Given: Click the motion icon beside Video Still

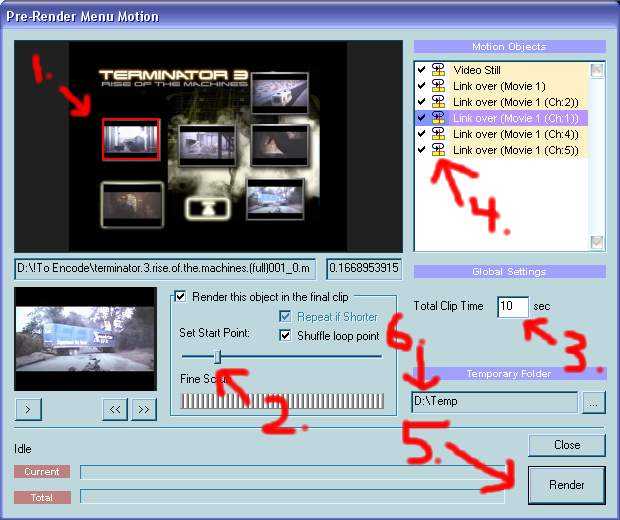Looking at the screenshot, I should click(438, 70).
